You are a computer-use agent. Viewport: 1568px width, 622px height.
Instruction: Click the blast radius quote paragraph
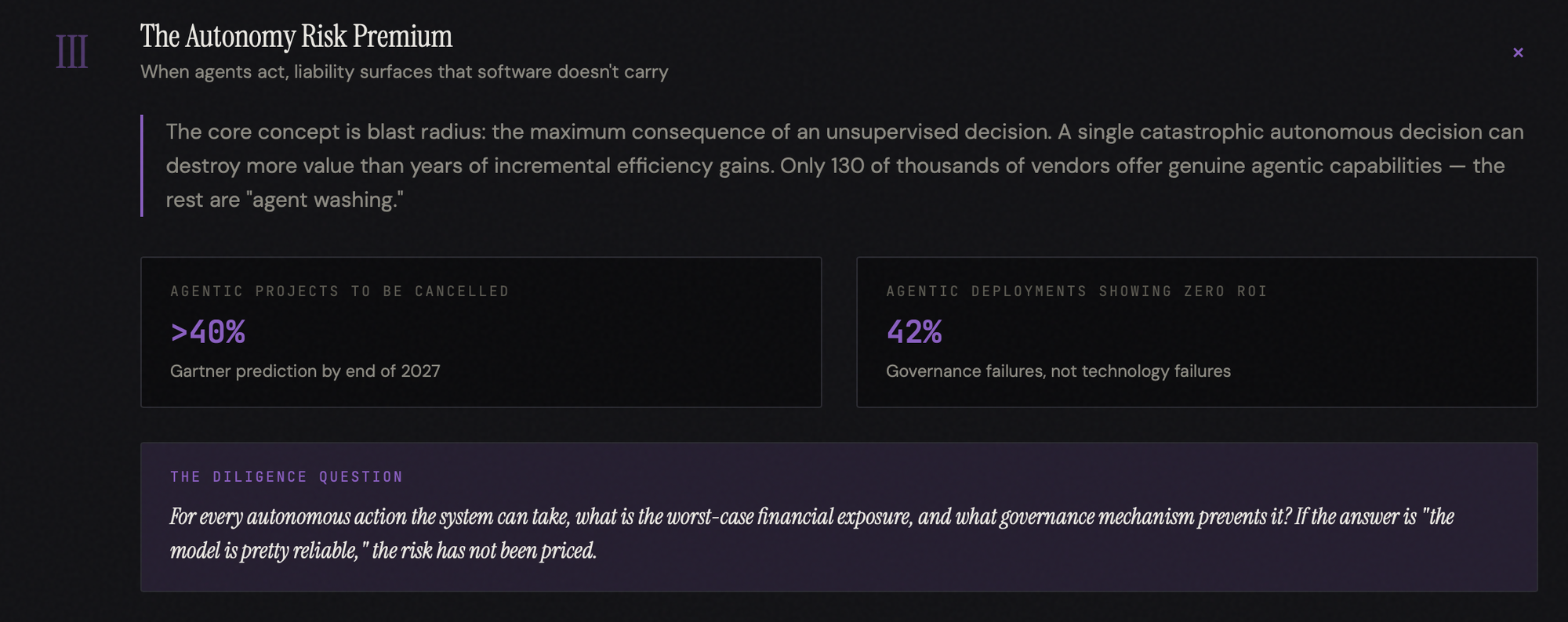point(844,165)
